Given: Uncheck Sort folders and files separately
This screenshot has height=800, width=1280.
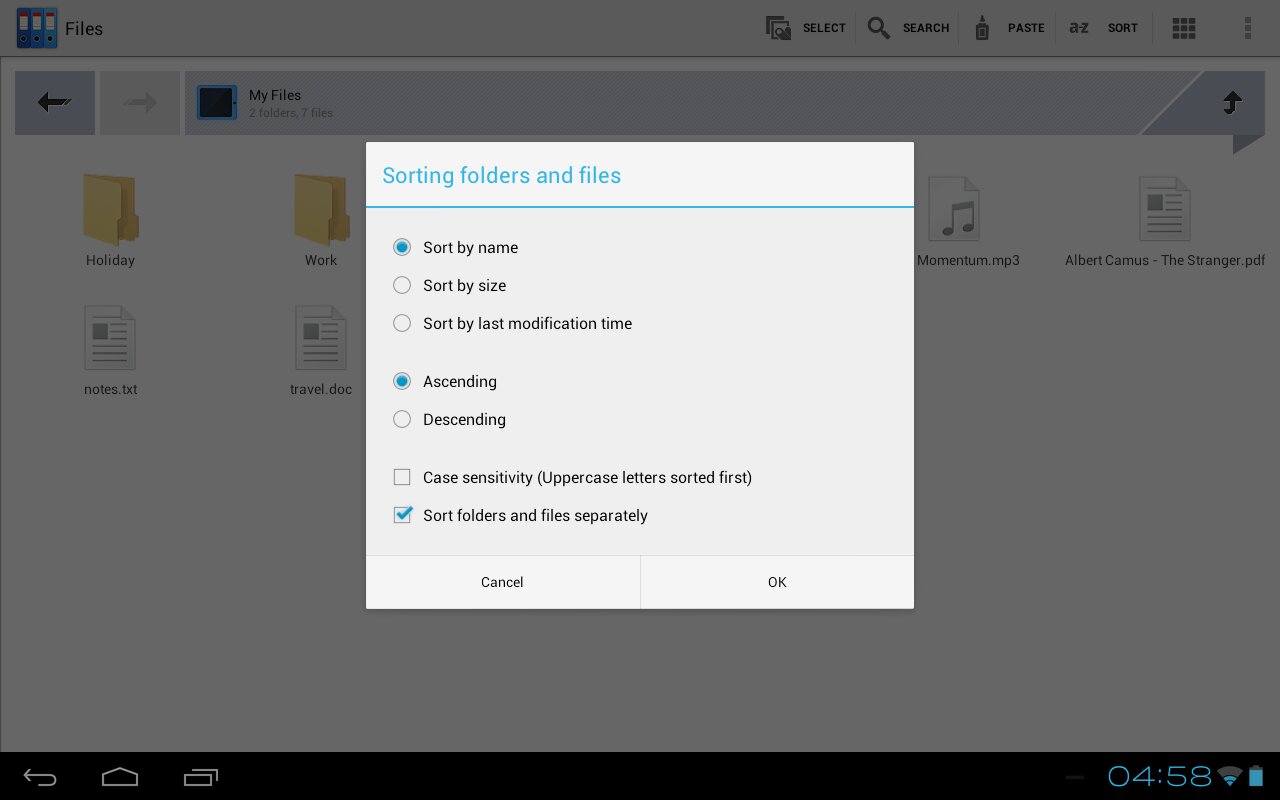Looking at the screenshot, I should (402, 515).
